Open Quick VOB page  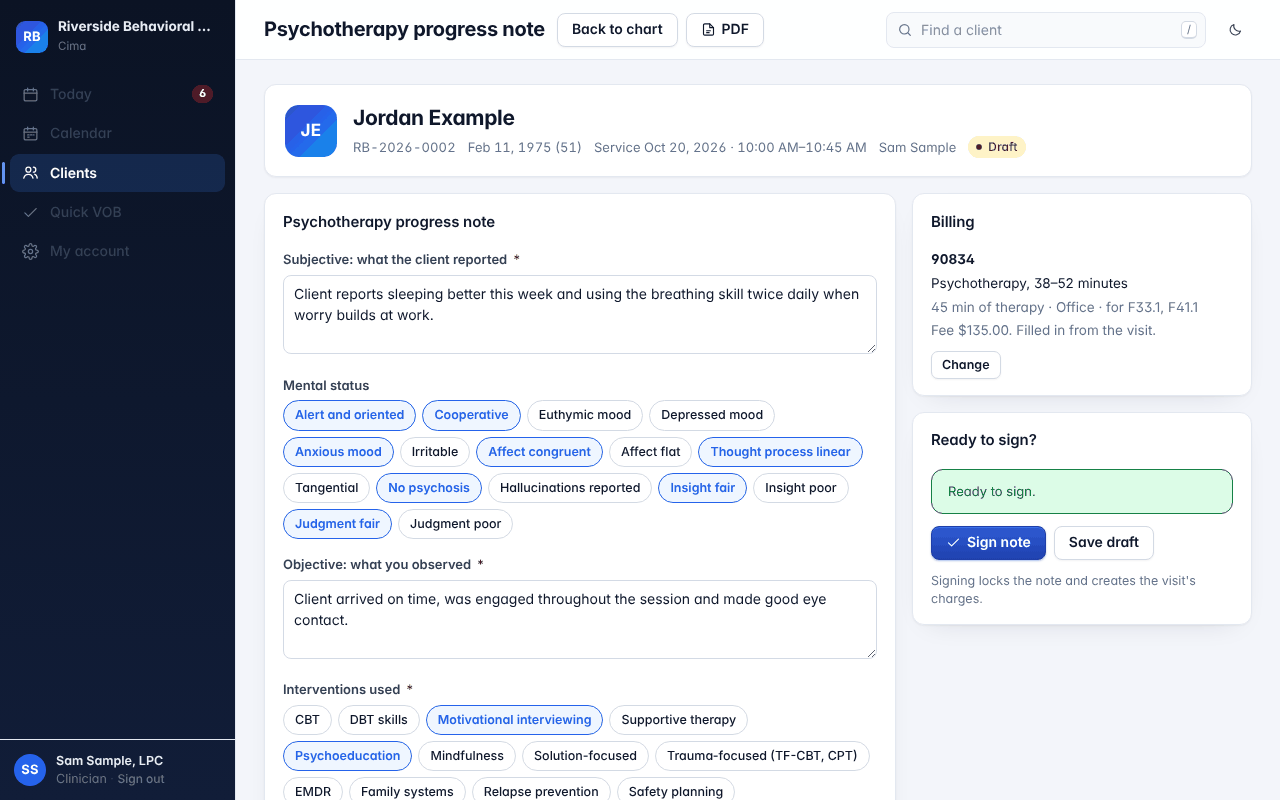pos(117,212)
